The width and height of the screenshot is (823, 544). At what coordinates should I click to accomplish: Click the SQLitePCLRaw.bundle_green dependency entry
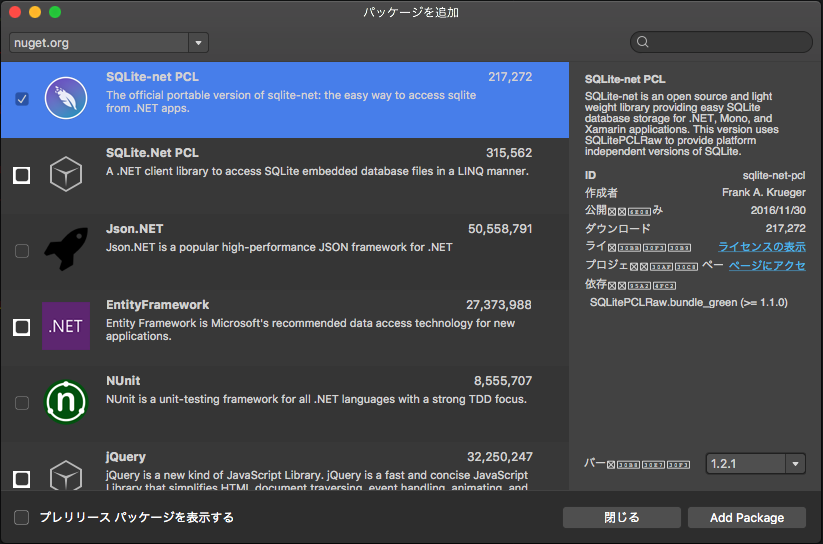(x=688, y=302)
